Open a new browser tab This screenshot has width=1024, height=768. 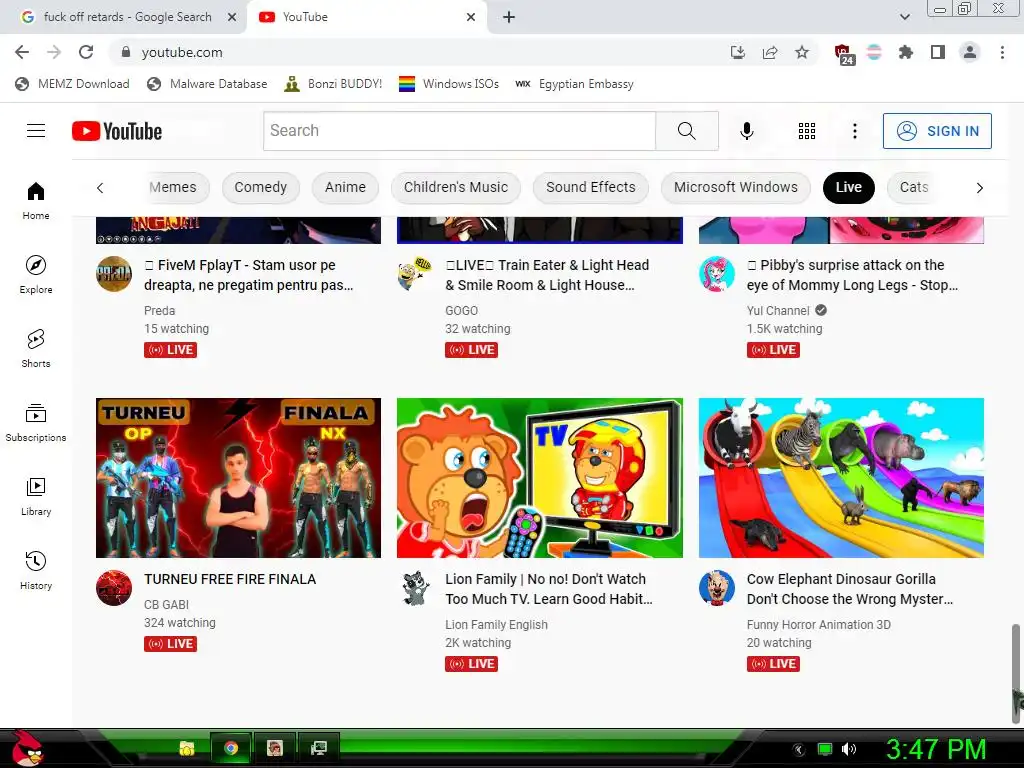click(509, 17)
